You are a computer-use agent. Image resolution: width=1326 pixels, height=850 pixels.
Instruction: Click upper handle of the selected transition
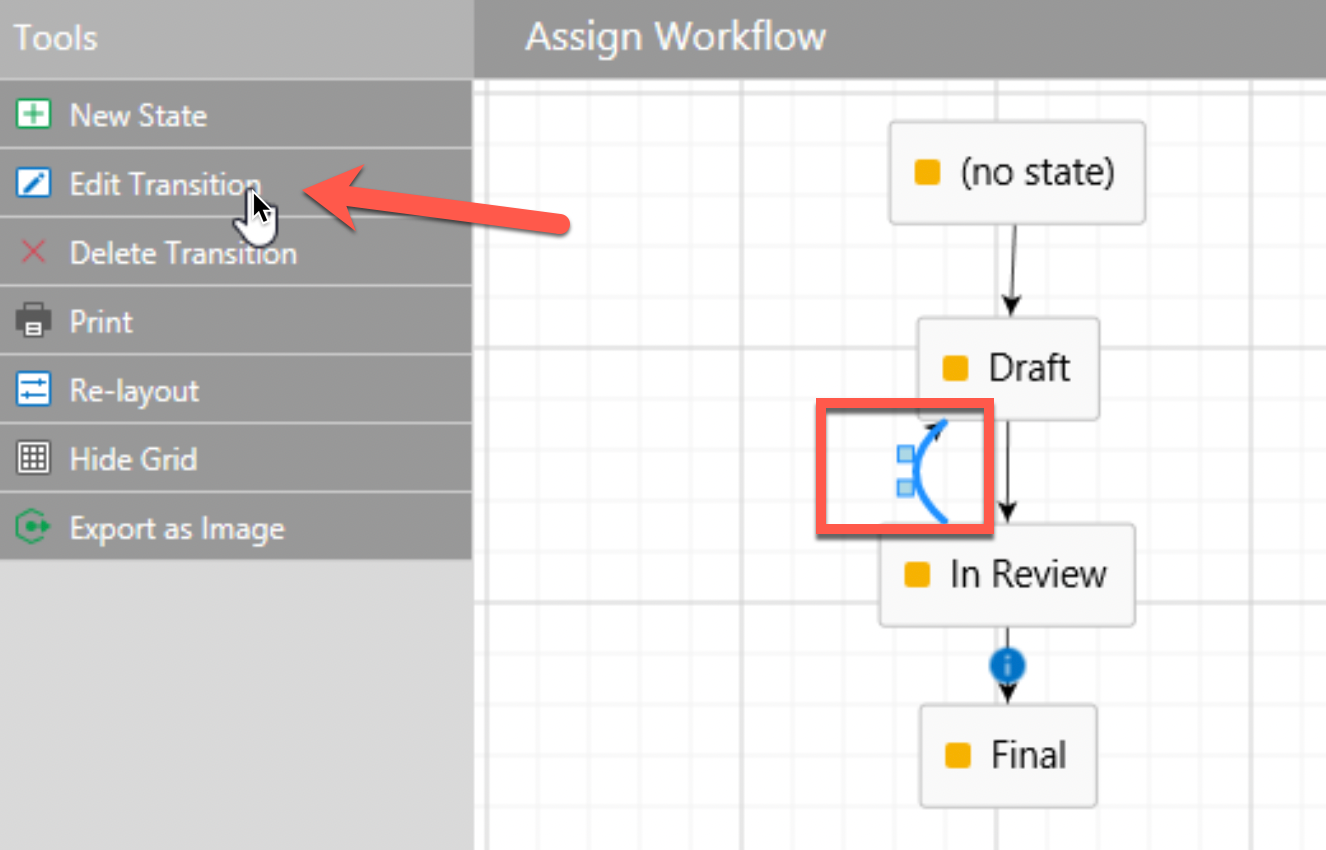tap(905, 455)
